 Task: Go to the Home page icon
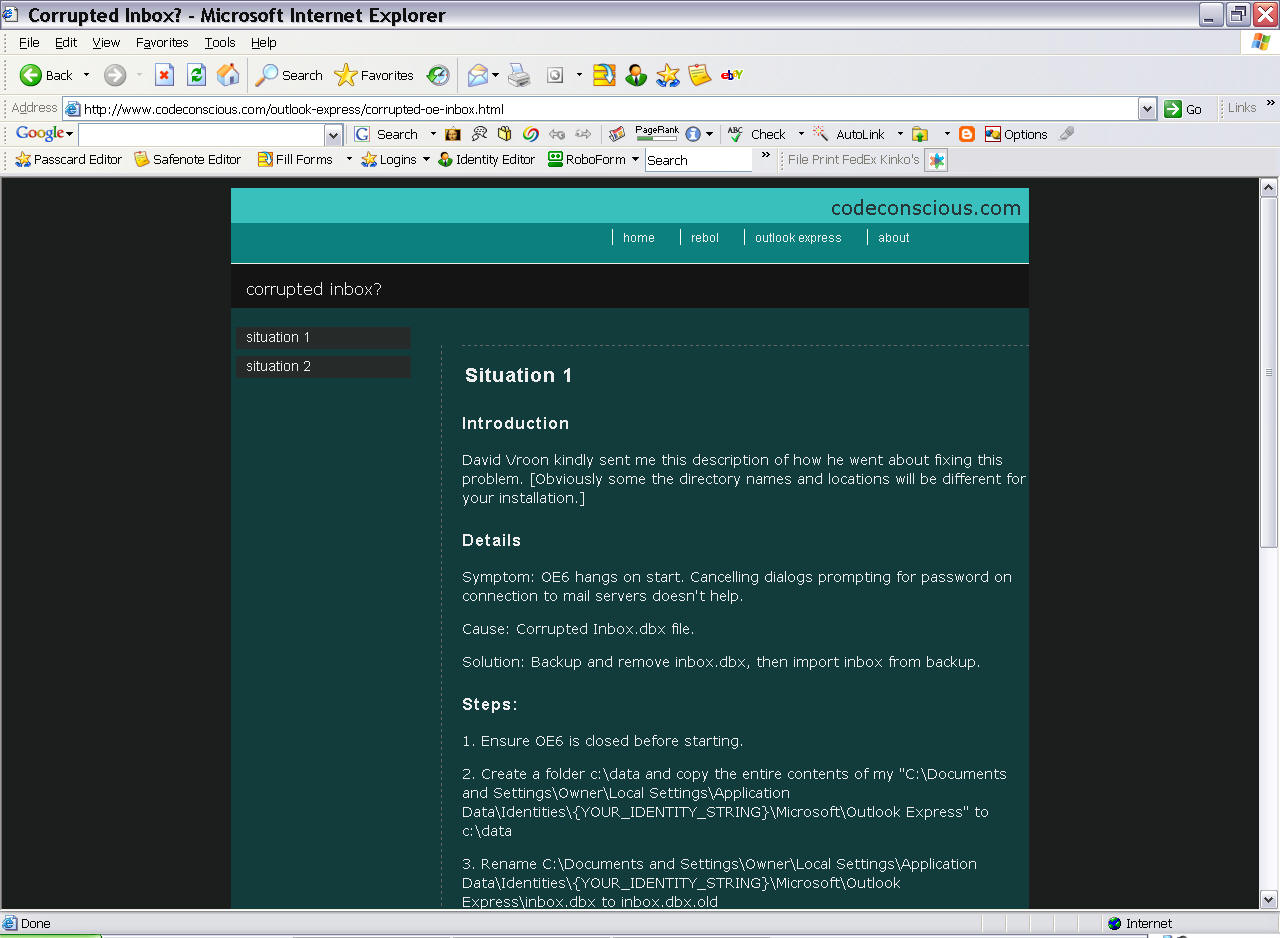tap(229, 75)
